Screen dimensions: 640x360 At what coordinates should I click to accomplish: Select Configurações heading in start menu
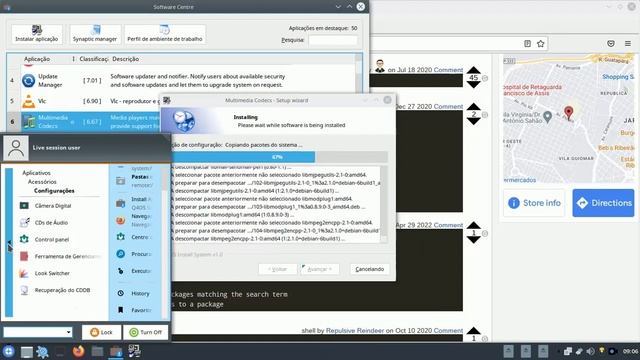(54, 191)
